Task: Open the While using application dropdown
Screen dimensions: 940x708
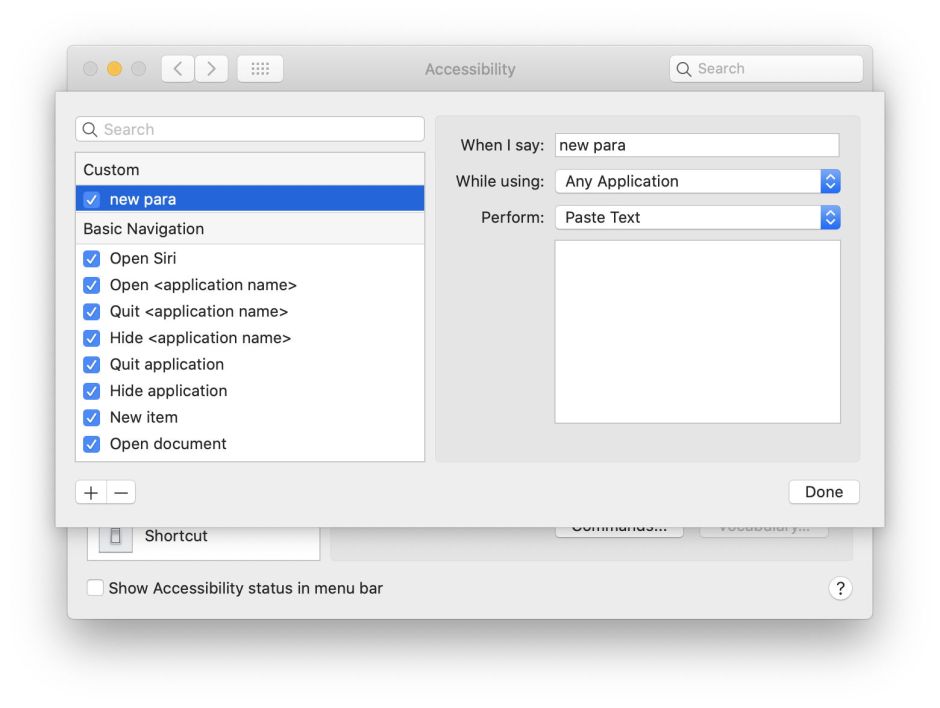Action: pyautogui.click(x=697, y=181)
